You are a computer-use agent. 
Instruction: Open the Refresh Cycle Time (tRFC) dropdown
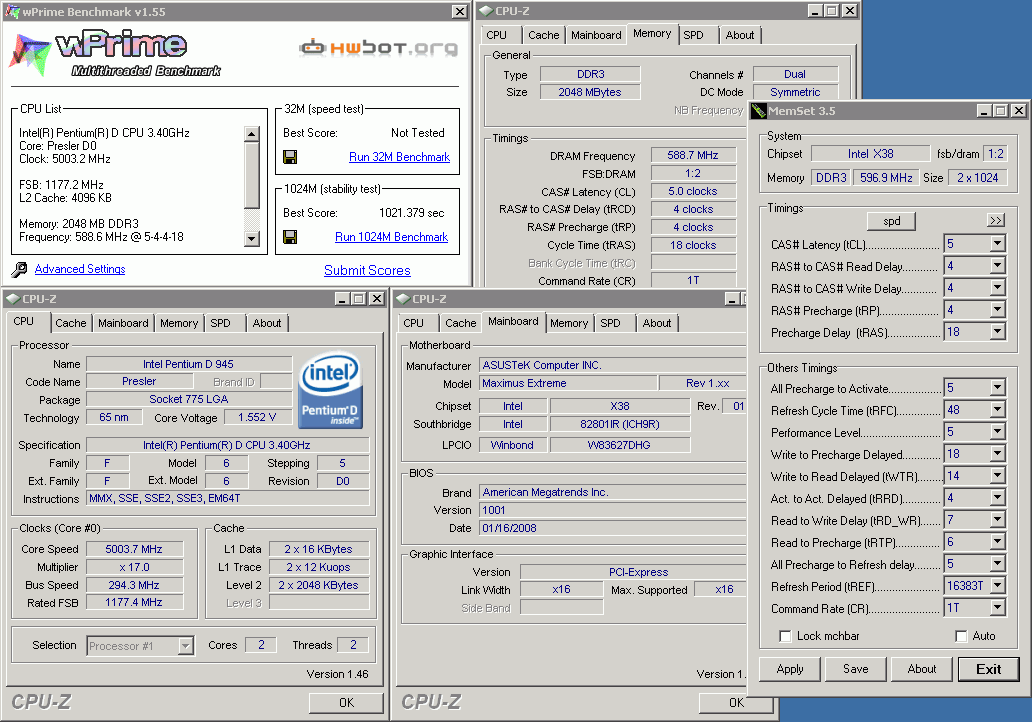click(x=998, y=410)
